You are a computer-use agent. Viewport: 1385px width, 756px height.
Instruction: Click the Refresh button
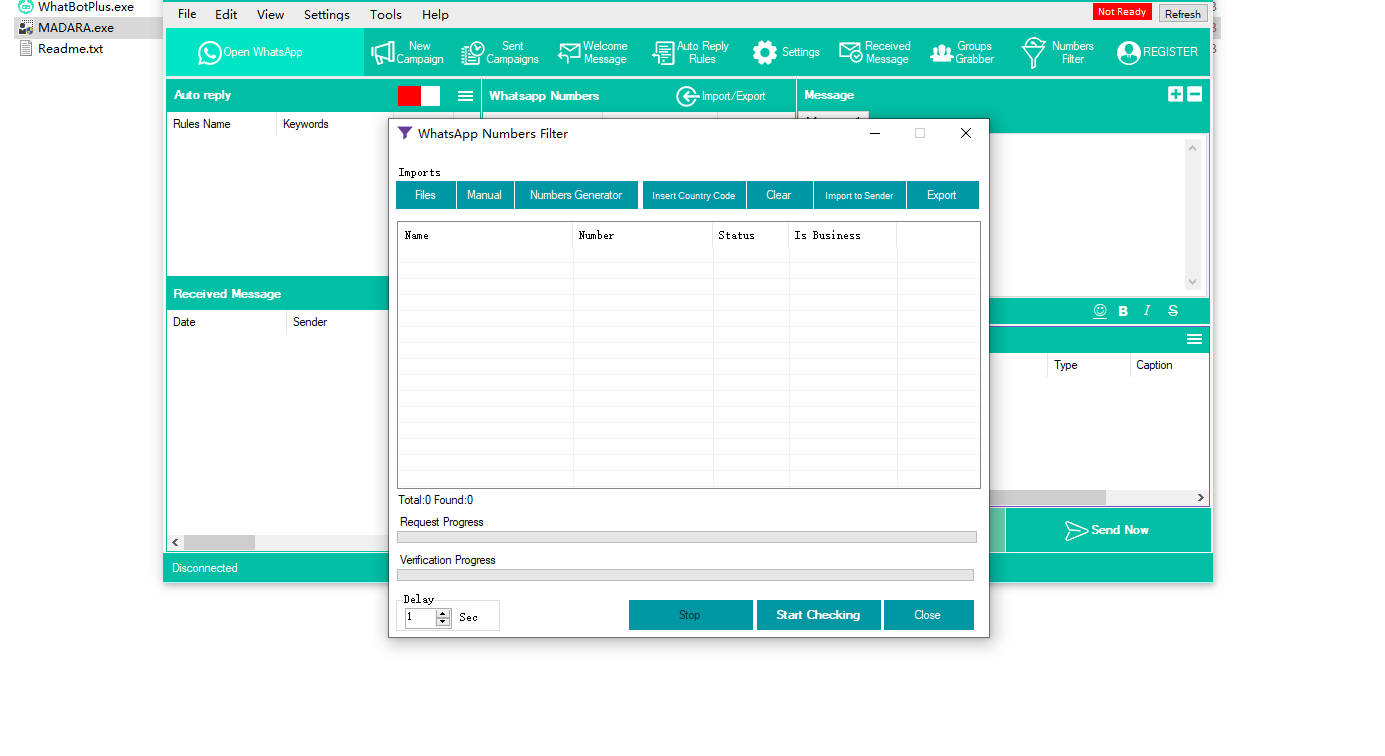(1183, 14)
